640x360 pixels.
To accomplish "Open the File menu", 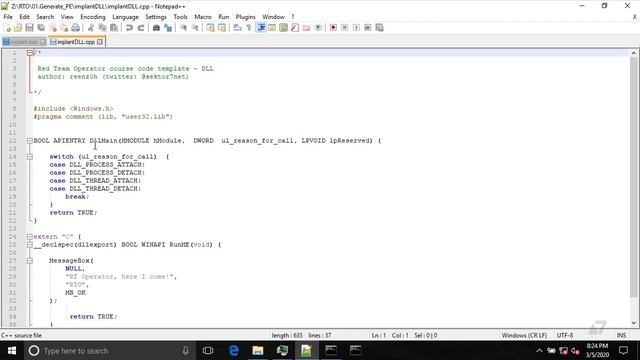I will tap(8, 17).
